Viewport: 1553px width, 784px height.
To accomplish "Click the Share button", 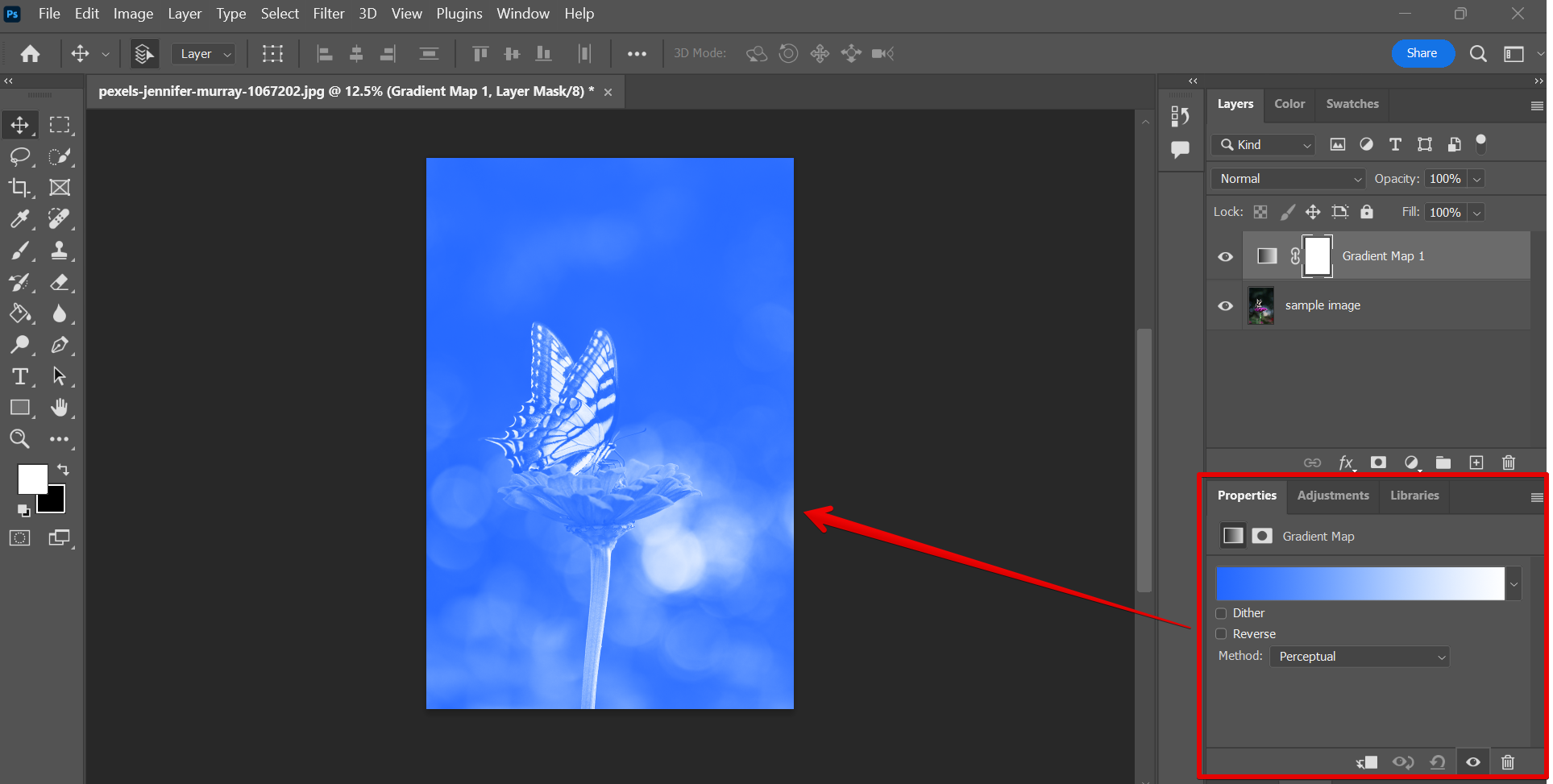I will [x=1422, y=53].
